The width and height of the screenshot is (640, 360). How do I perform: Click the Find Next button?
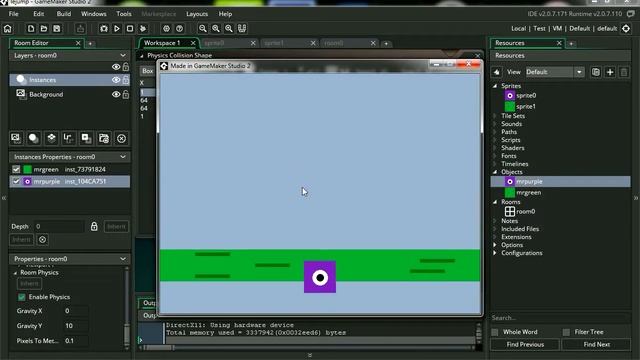tap(596, 344)
